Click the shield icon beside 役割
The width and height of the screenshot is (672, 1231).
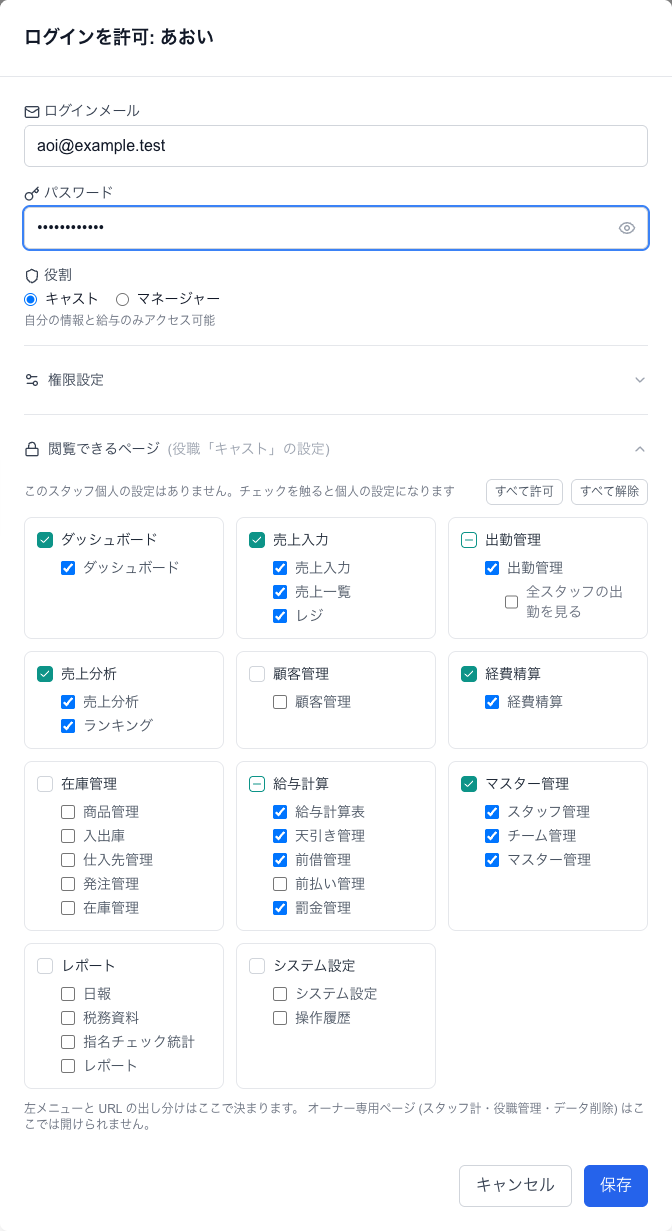tap(32, 275)
